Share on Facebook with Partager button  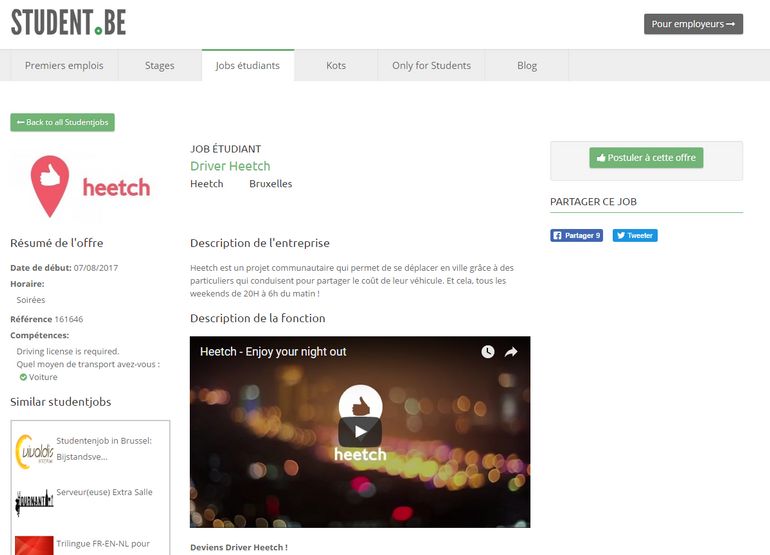coord(577,235)
